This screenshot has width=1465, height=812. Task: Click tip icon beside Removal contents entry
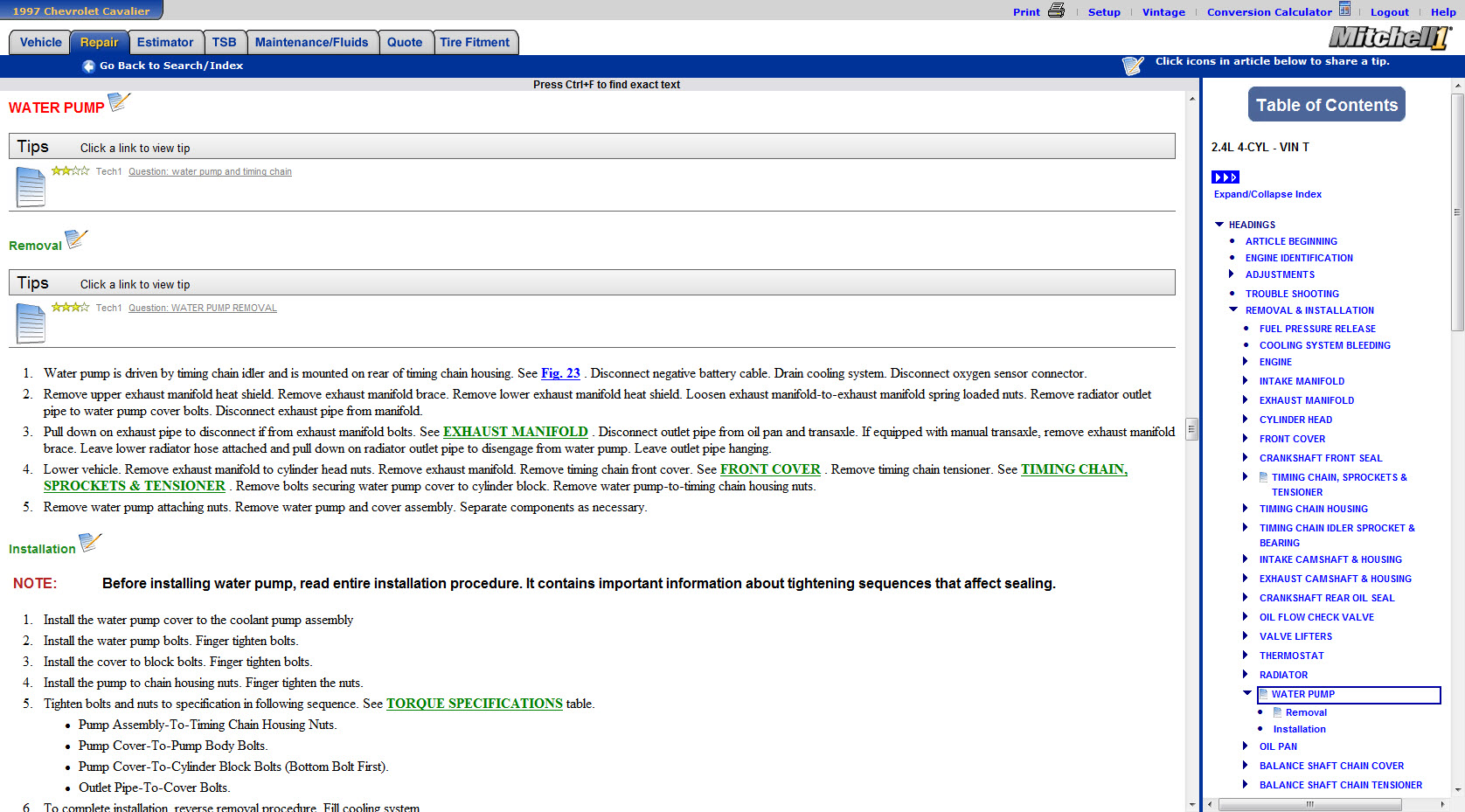(x=1278, y=712)
